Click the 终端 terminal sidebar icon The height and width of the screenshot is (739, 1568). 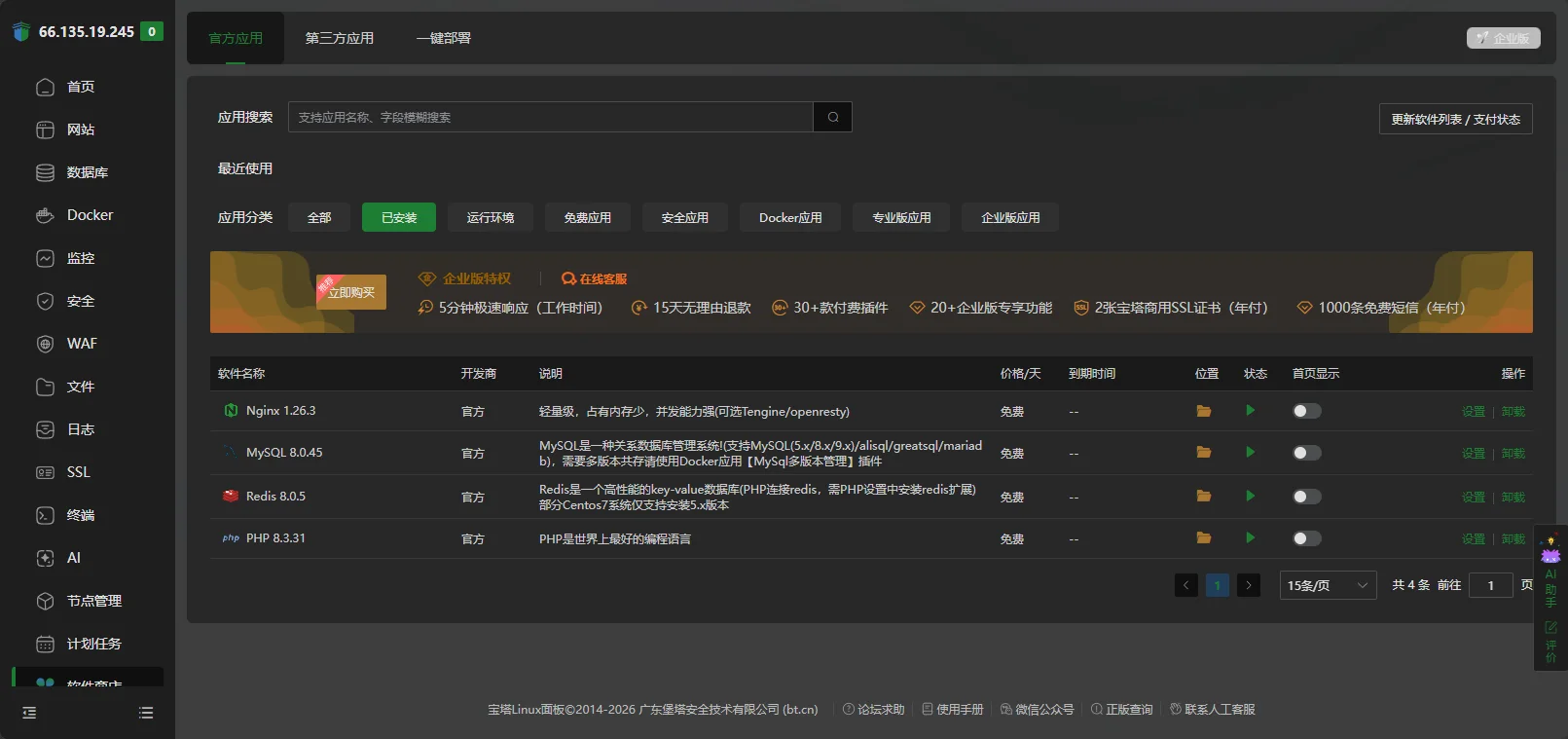[x=45, y=515]
